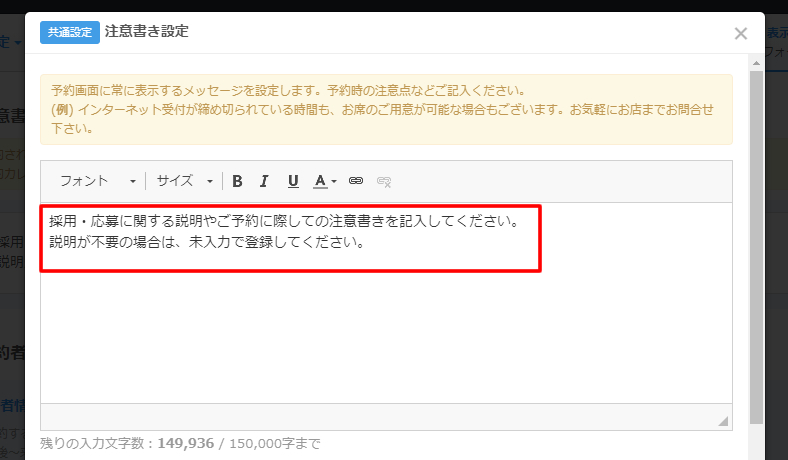Image resolution: width=788 pixels, height=460 pixels.
Task: Underline the selected text
Action: pyautogui.click(x=293, y=181)
